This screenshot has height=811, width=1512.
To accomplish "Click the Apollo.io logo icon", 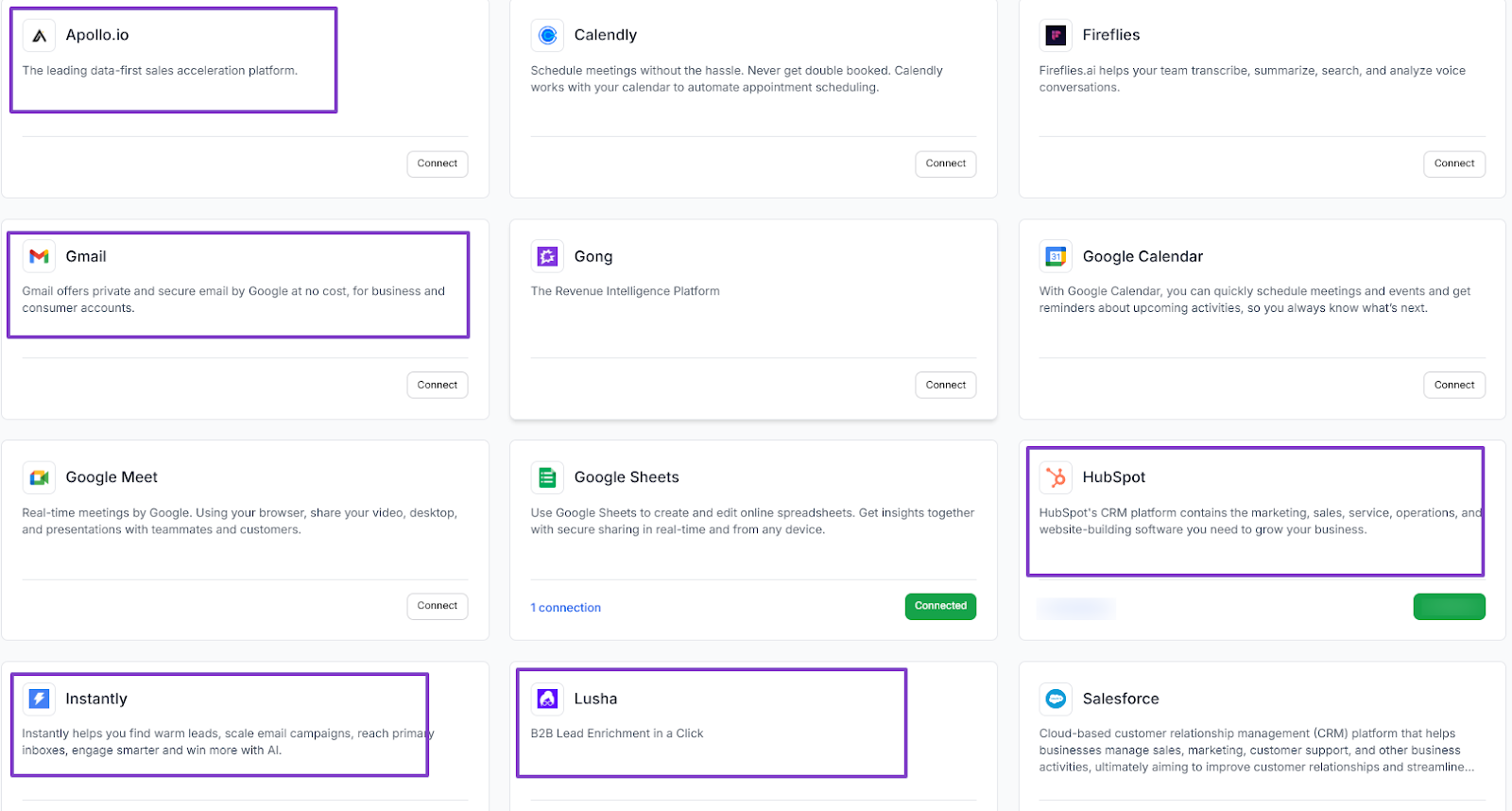I will pyautogui.click(x=39, y=36).
